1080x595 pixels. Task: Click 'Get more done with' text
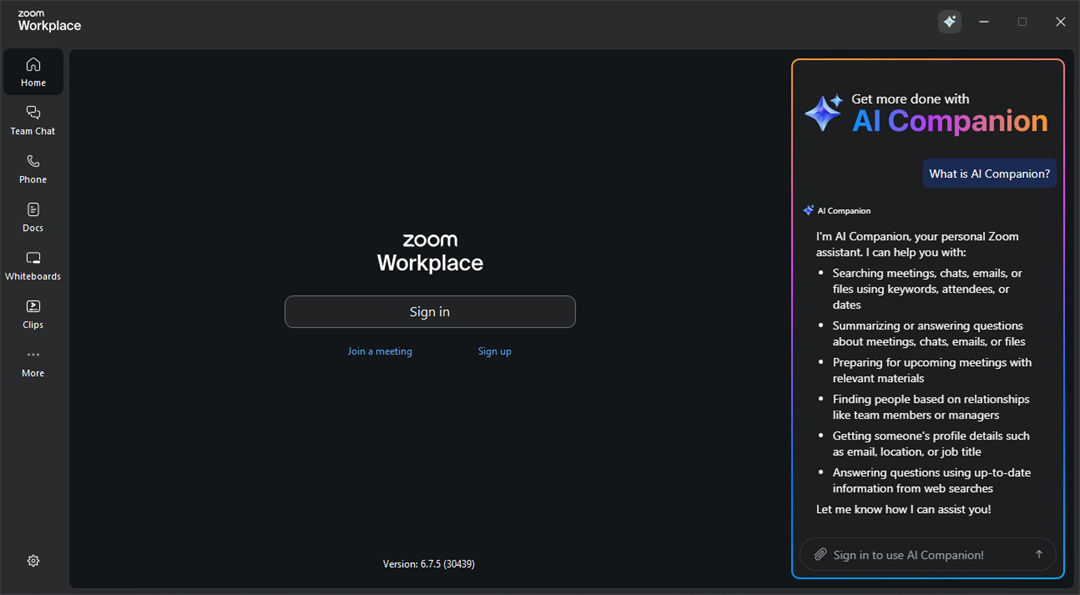[x=910, y=99]
